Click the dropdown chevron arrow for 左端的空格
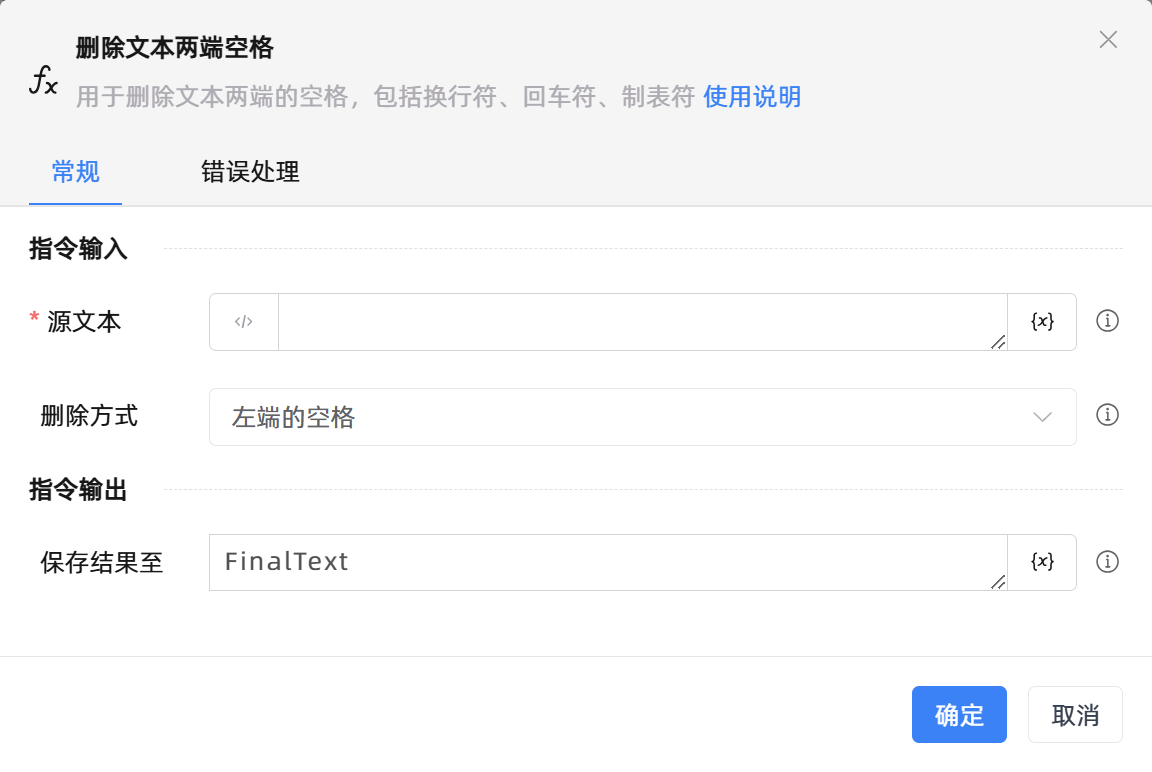Screen dimensions: 1152x772 (x=1042, y=417)
